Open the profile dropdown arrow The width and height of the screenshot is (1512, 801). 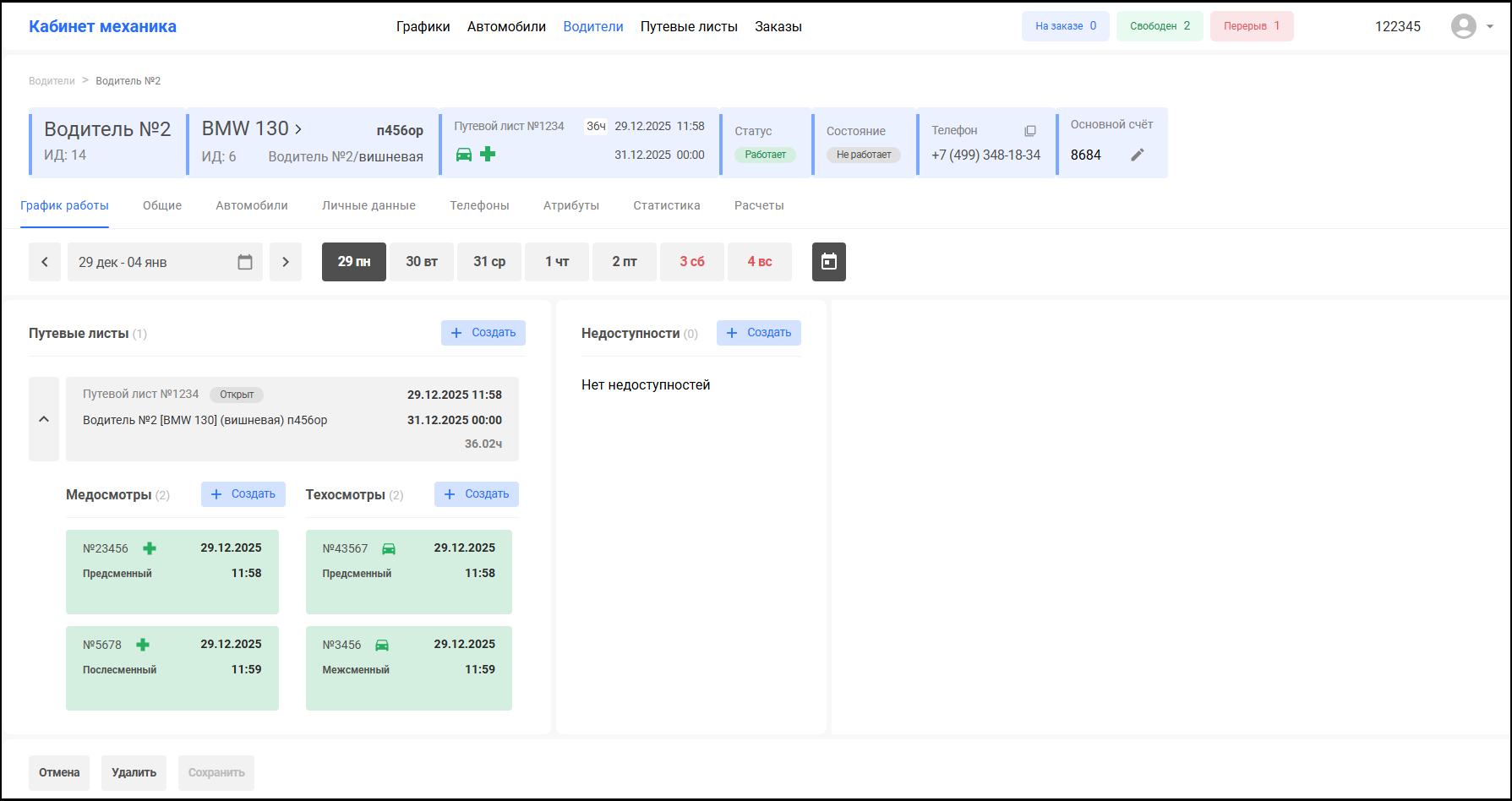[x=1489, y=26]
